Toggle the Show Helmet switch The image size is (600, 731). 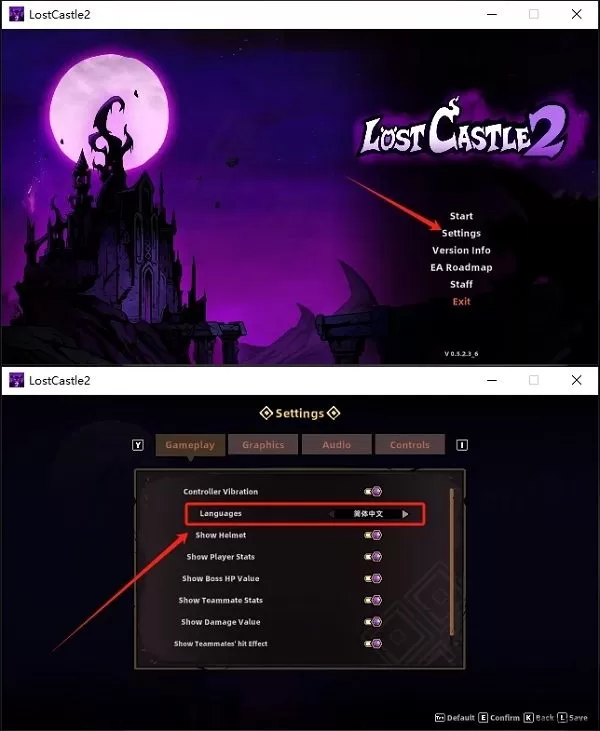pyautogui.click(x=373, y=535)
